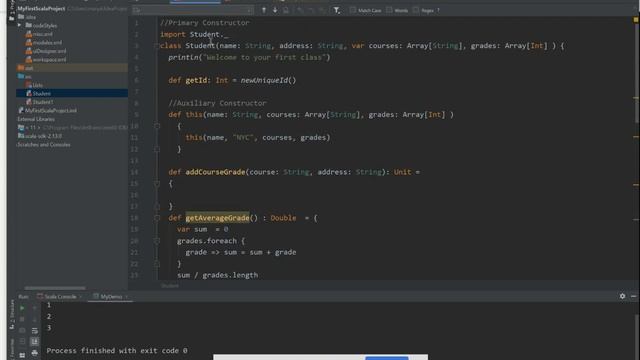Collapse auxiliary constructor fold at line 10
Screen dimensions: 640x360
[157, 126]
